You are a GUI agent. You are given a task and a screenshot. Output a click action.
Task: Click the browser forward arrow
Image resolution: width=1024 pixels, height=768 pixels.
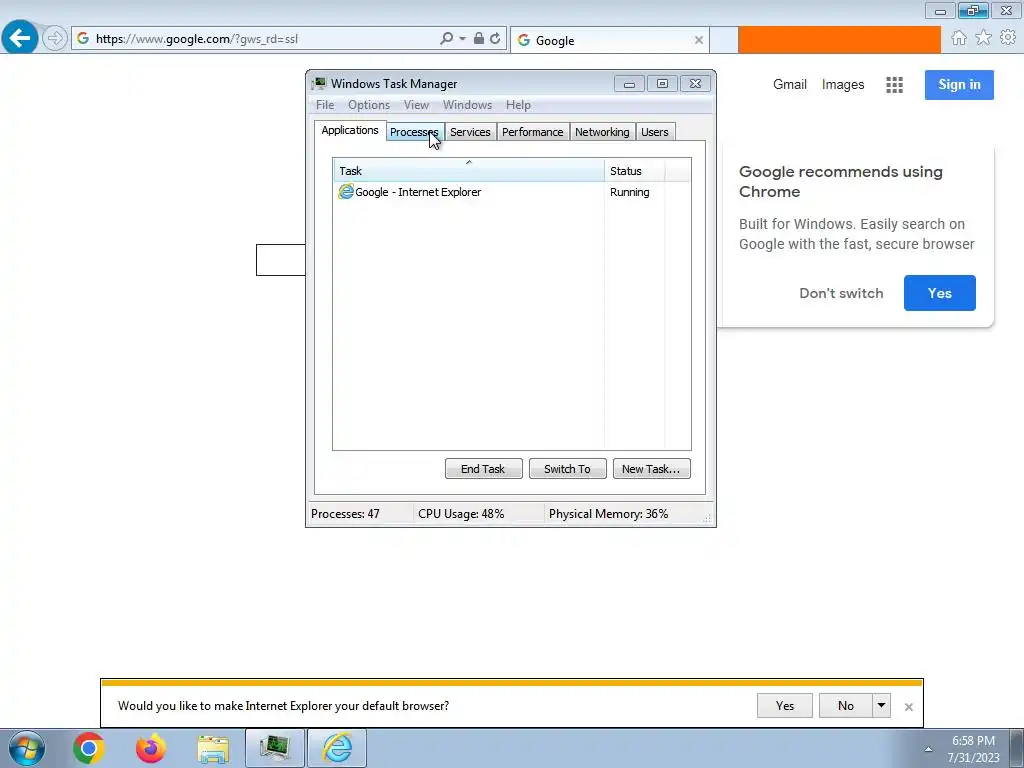(x=55, y=39)
